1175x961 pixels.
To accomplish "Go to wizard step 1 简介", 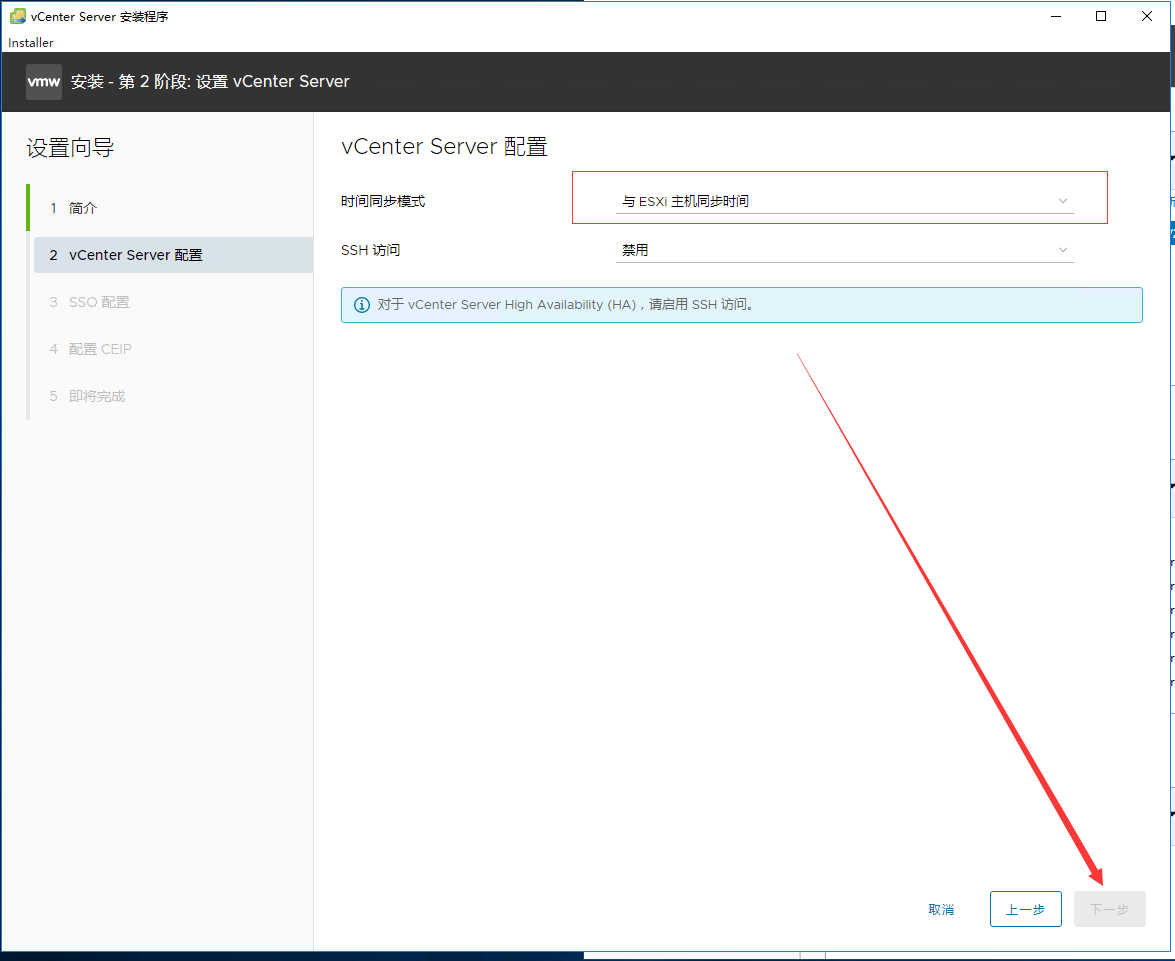I will tap(172, 208).
